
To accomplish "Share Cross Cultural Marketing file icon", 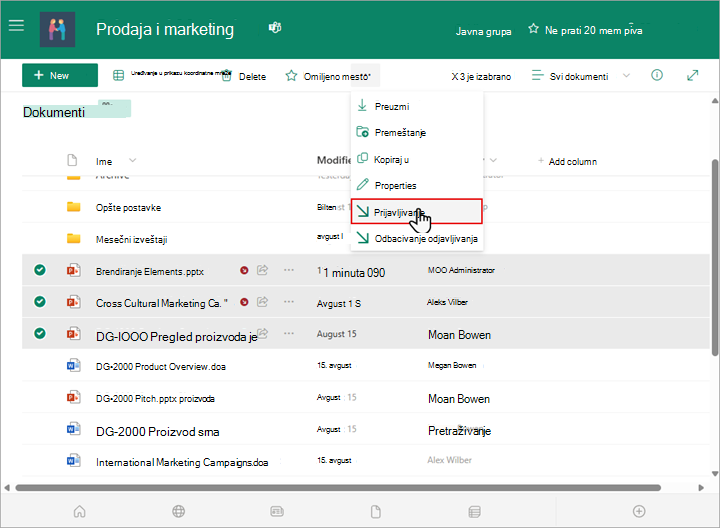I will pos(262,302).
